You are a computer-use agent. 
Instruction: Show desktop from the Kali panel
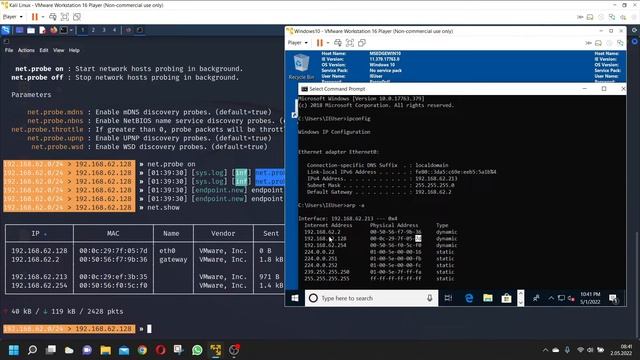(19, 30)
